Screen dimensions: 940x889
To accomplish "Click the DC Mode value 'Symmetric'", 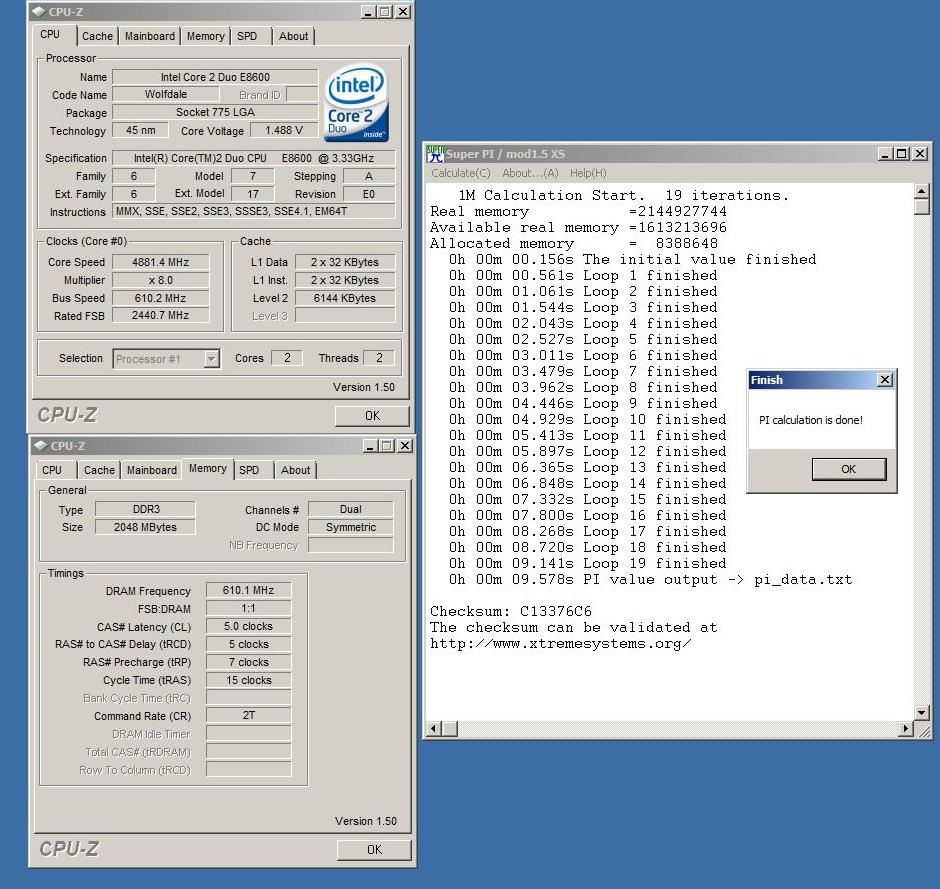I will coord(351,527).
